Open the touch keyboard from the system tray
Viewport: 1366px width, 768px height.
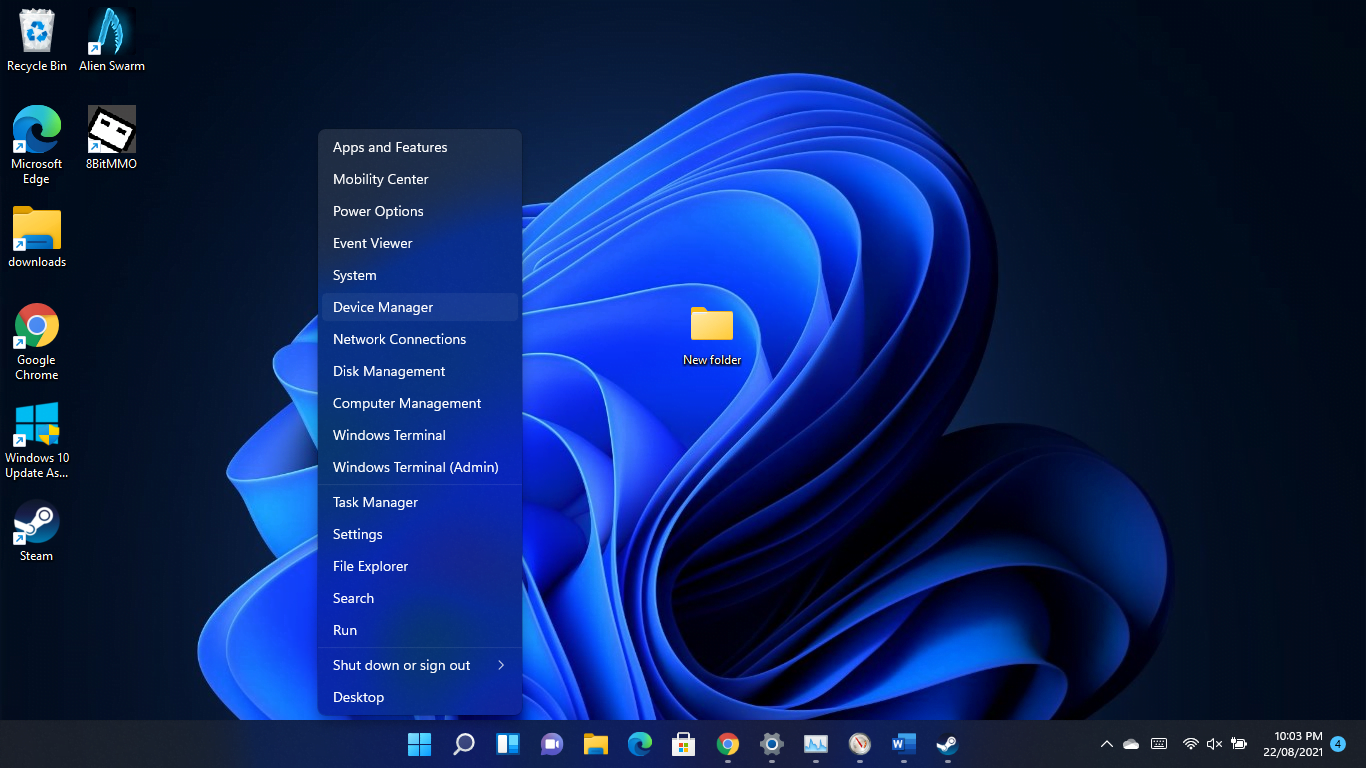[x=1158, y=744]
